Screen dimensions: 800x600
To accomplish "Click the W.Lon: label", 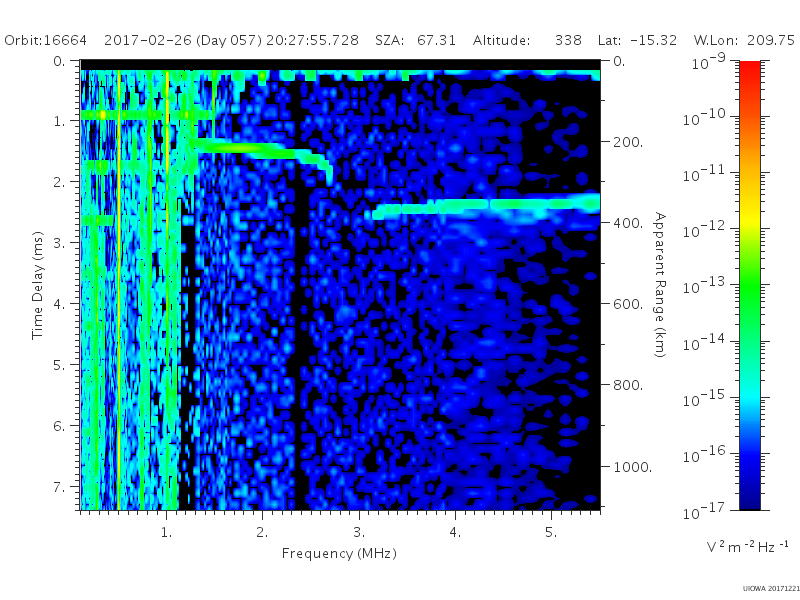I will (x=715, y=40).
